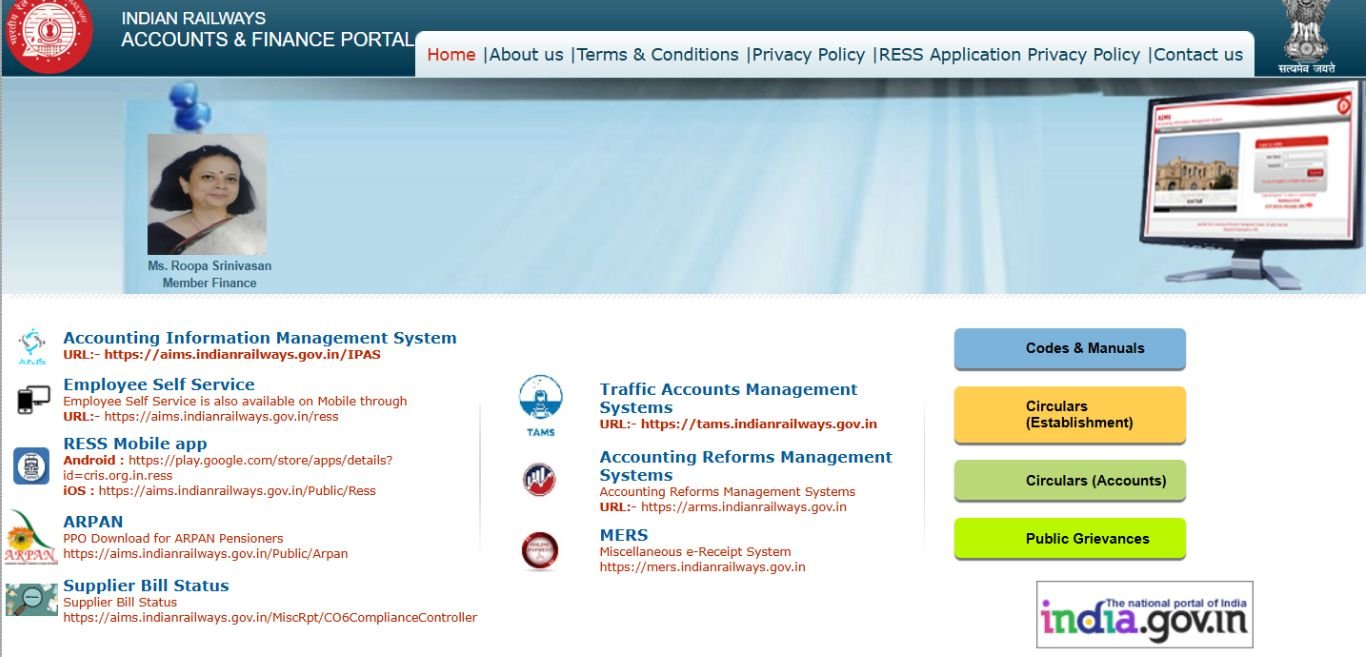Click the Accounting Reforms Management icon
This screenshot has width=1366, height=657.
click(x=540, y=480)
